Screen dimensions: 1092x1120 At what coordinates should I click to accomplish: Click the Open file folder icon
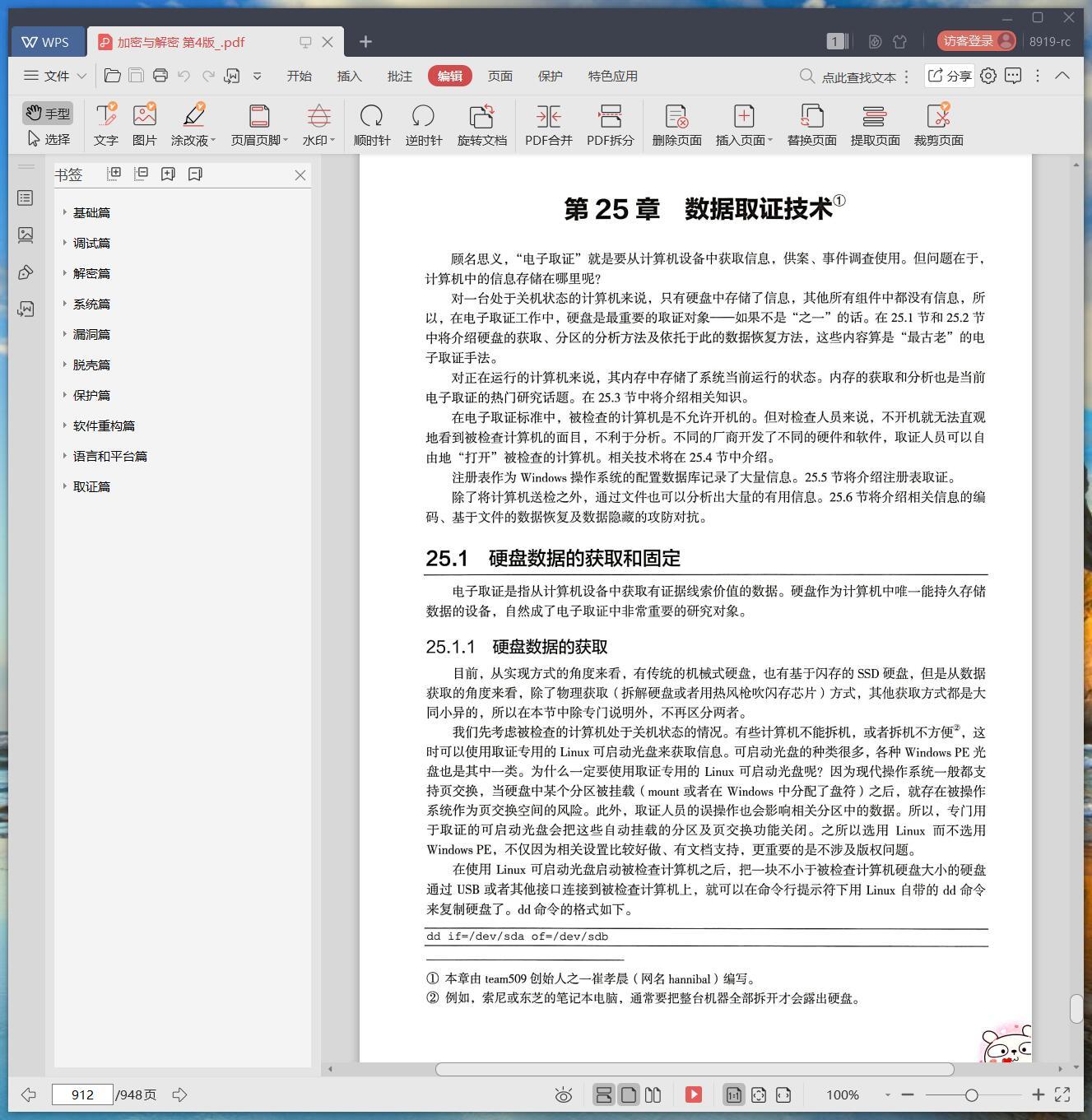113,76
